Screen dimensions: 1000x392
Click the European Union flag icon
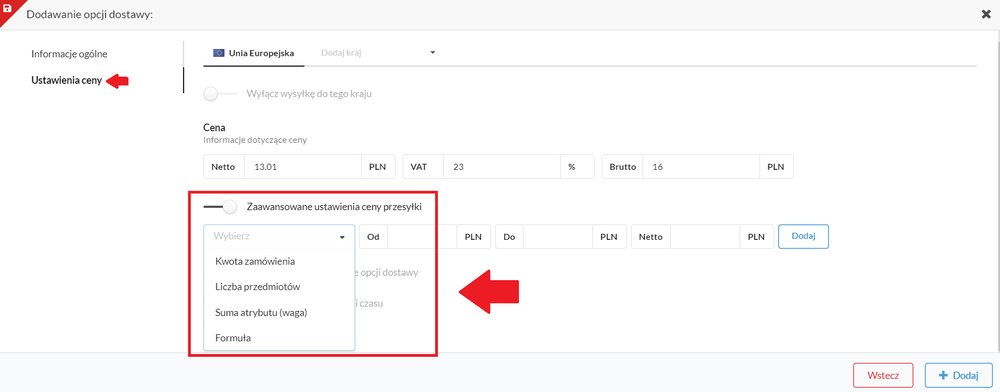pos(218,53)
